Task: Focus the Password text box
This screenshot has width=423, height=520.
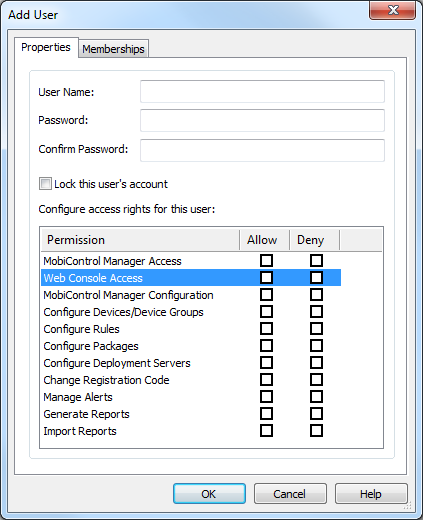Action: (x=262, y=120)
